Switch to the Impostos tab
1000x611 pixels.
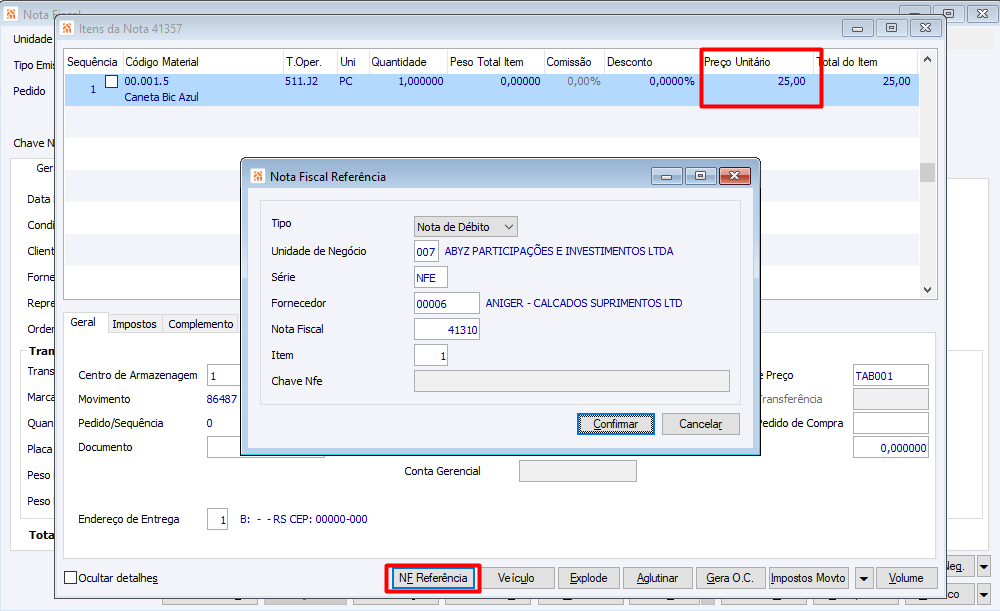tap(134, 324)
